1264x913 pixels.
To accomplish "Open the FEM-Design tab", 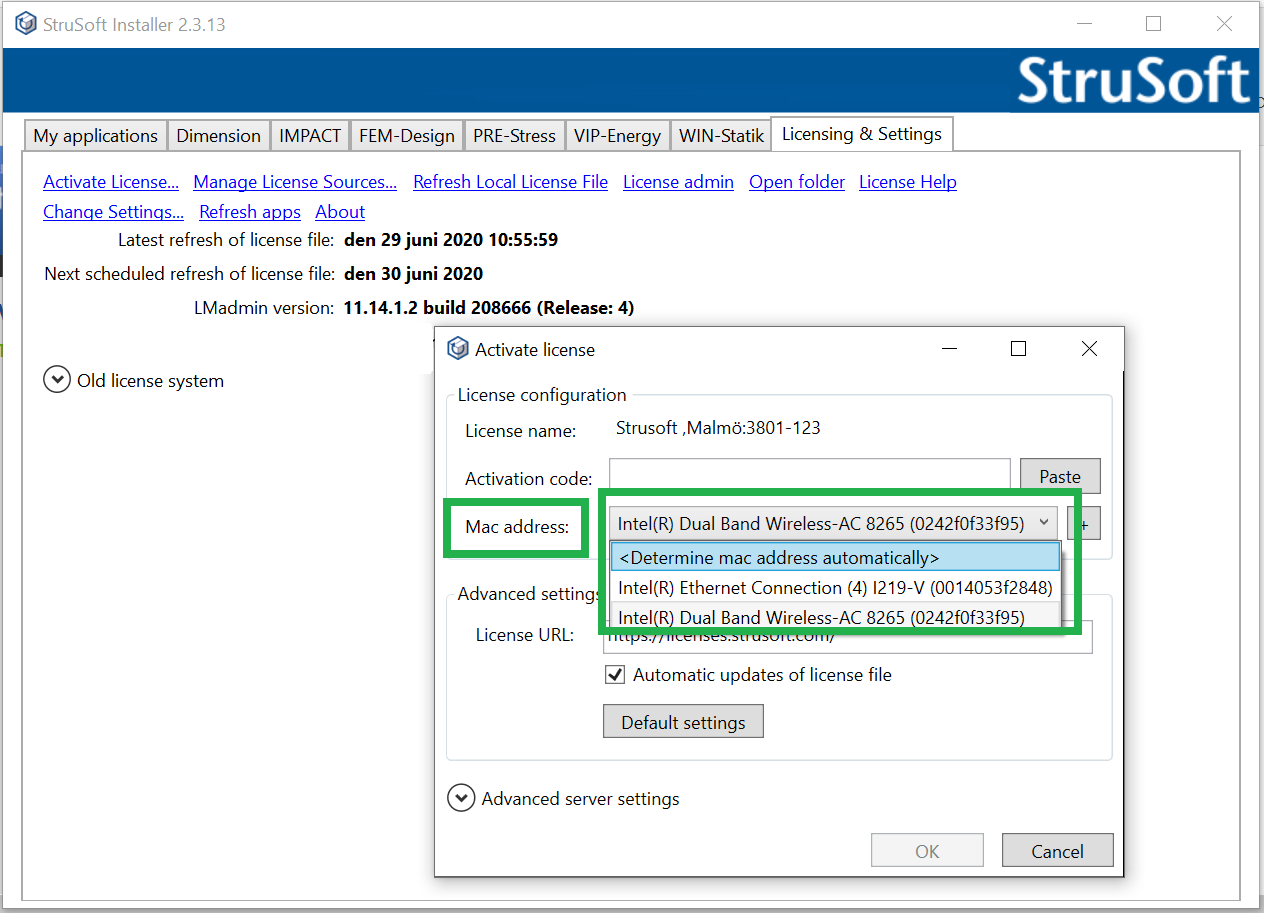I will click(x=407, y=136).
